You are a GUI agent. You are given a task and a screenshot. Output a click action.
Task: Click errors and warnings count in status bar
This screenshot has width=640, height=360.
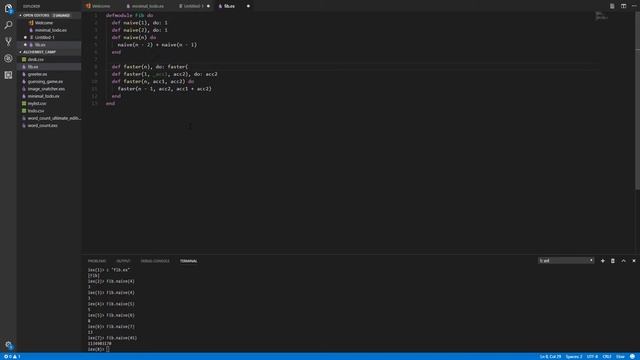(x=12, y=357)
